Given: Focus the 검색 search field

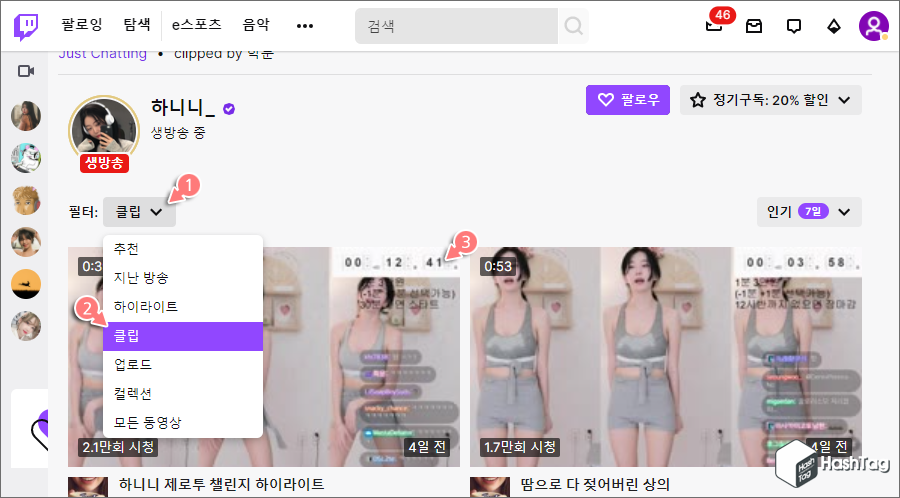Looking at the screenshot, I should click(456, 26).
